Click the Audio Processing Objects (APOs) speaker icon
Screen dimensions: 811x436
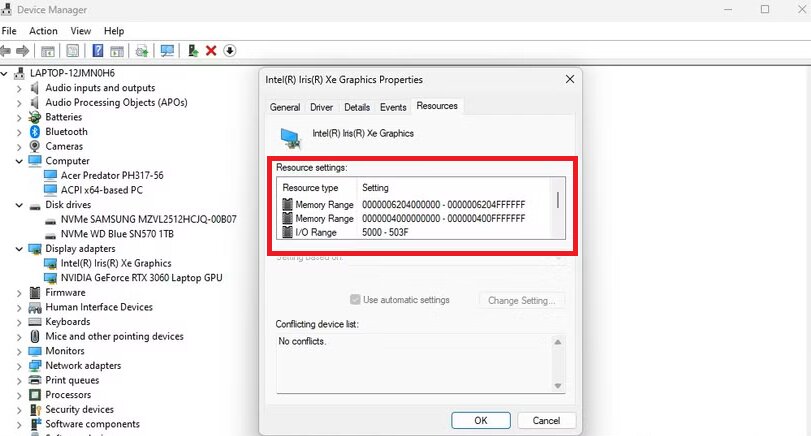pyautogui.click(x=35, y=102)
